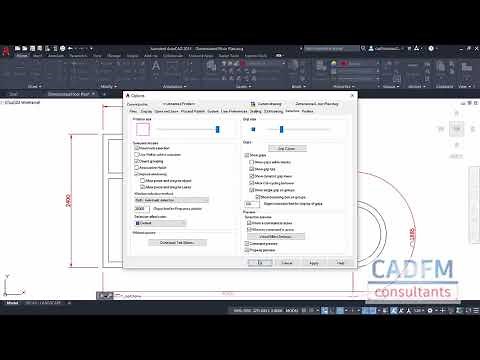
Task: Click the Save icon in quick access toolbar
Action: click(32, 48)
